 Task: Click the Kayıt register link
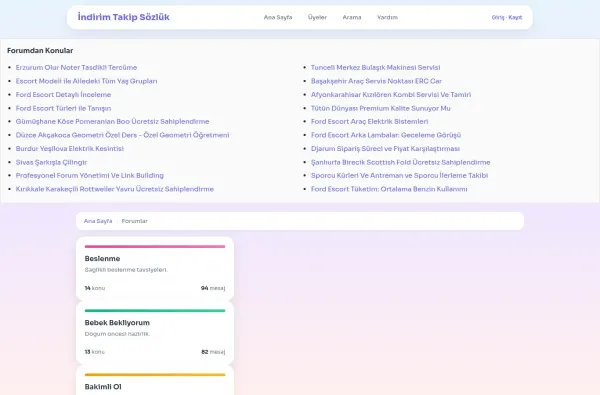(515, 17)
